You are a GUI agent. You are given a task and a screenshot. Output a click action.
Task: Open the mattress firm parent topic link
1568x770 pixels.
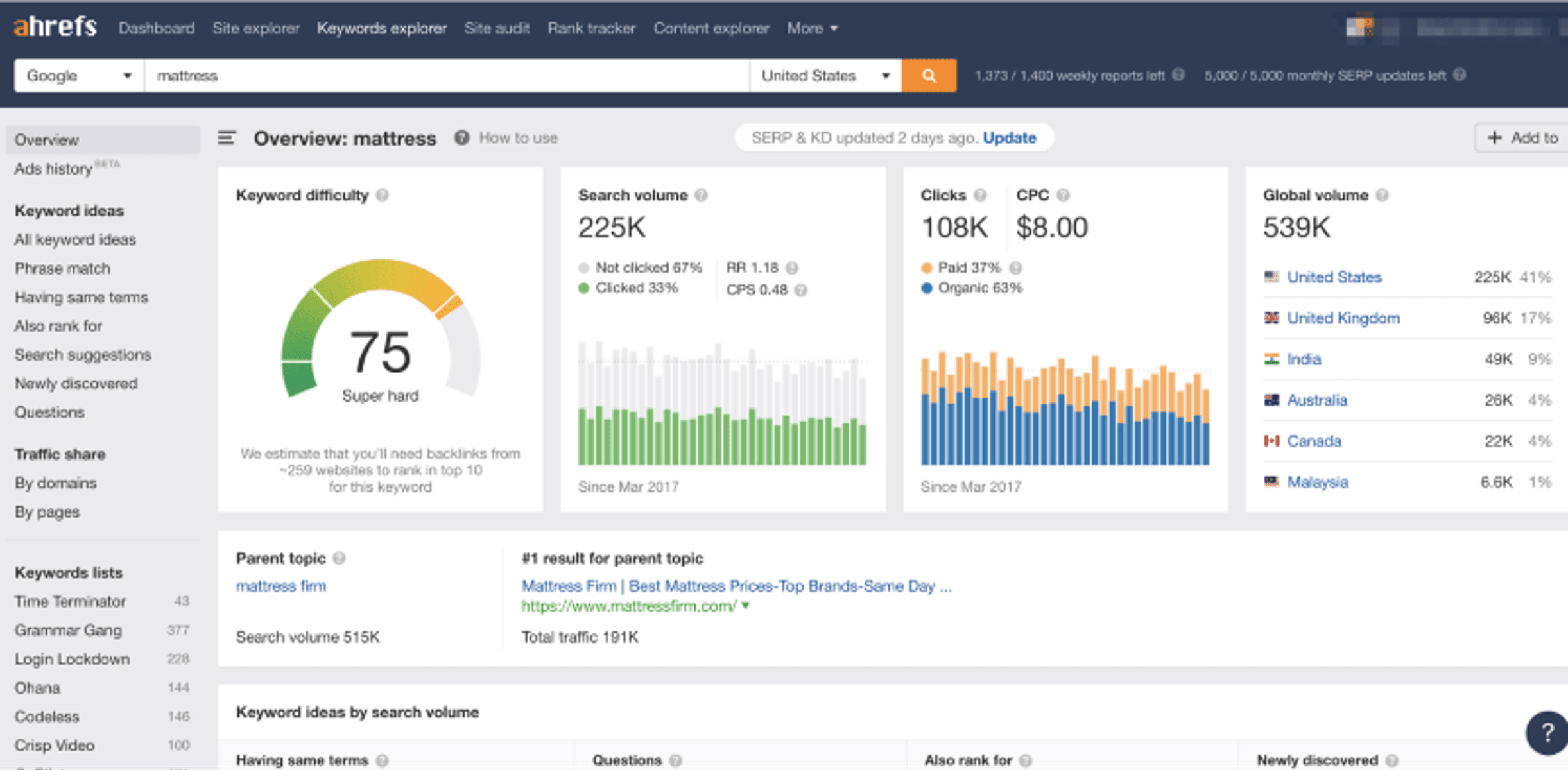pos(281,586)
